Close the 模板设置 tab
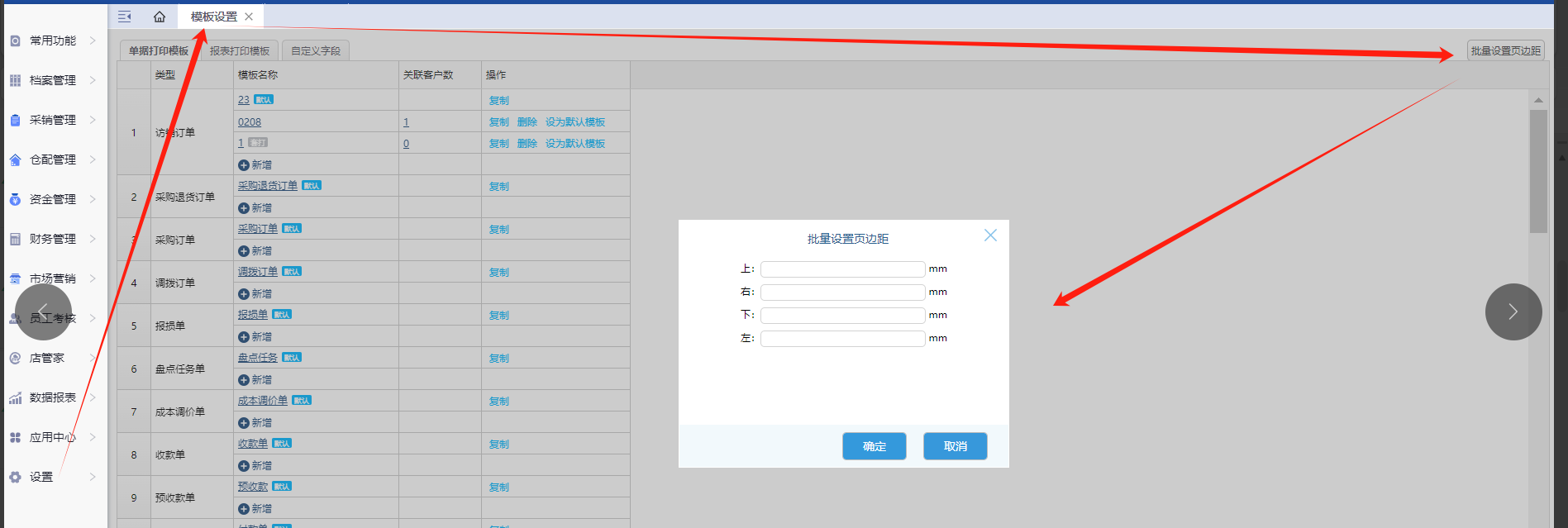This screenshot has height=528, width=1568. pos(249,17)
